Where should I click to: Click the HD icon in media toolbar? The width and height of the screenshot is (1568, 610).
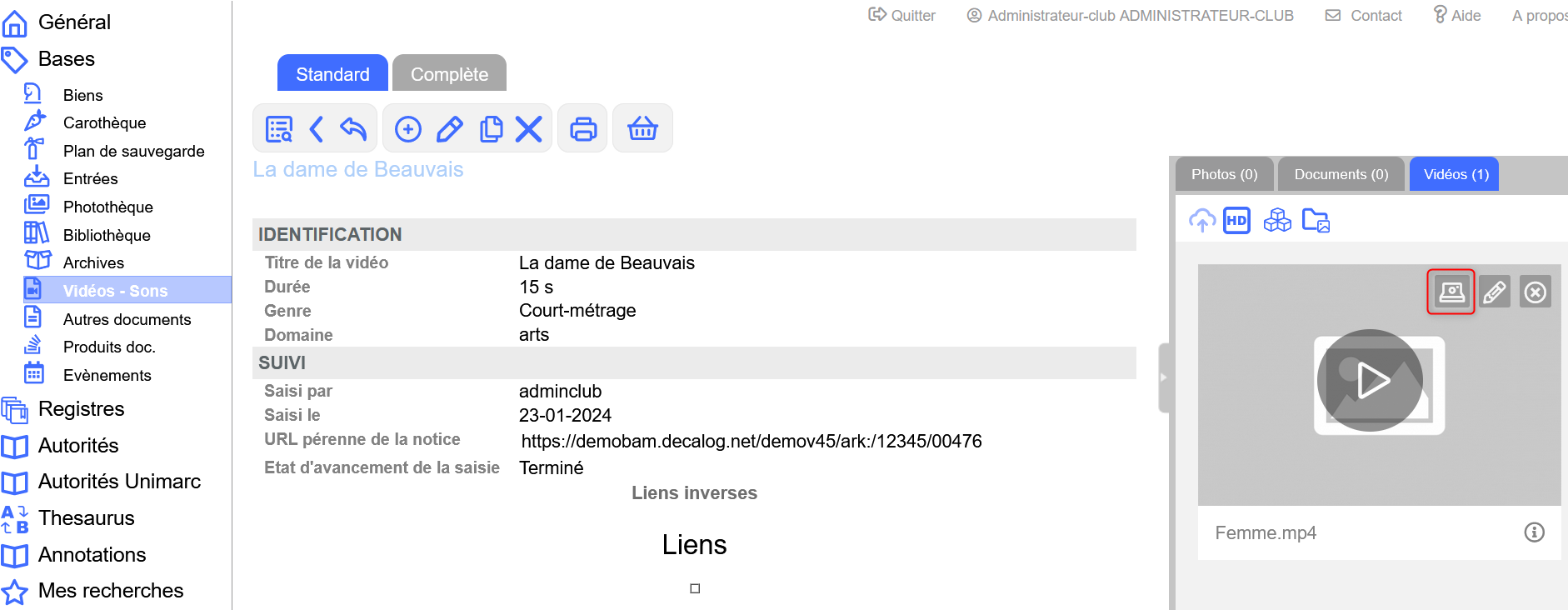click(x=1237, y=221)
